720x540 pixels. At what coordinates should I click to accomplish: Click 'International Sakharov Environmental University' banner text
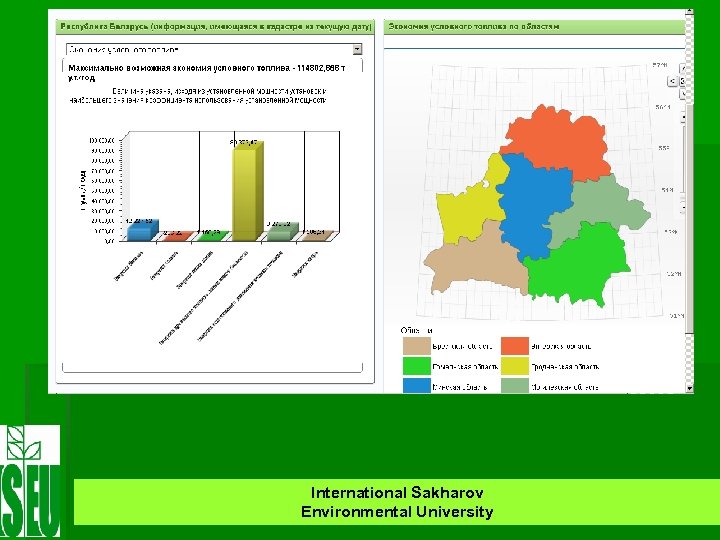click(397, 502)
